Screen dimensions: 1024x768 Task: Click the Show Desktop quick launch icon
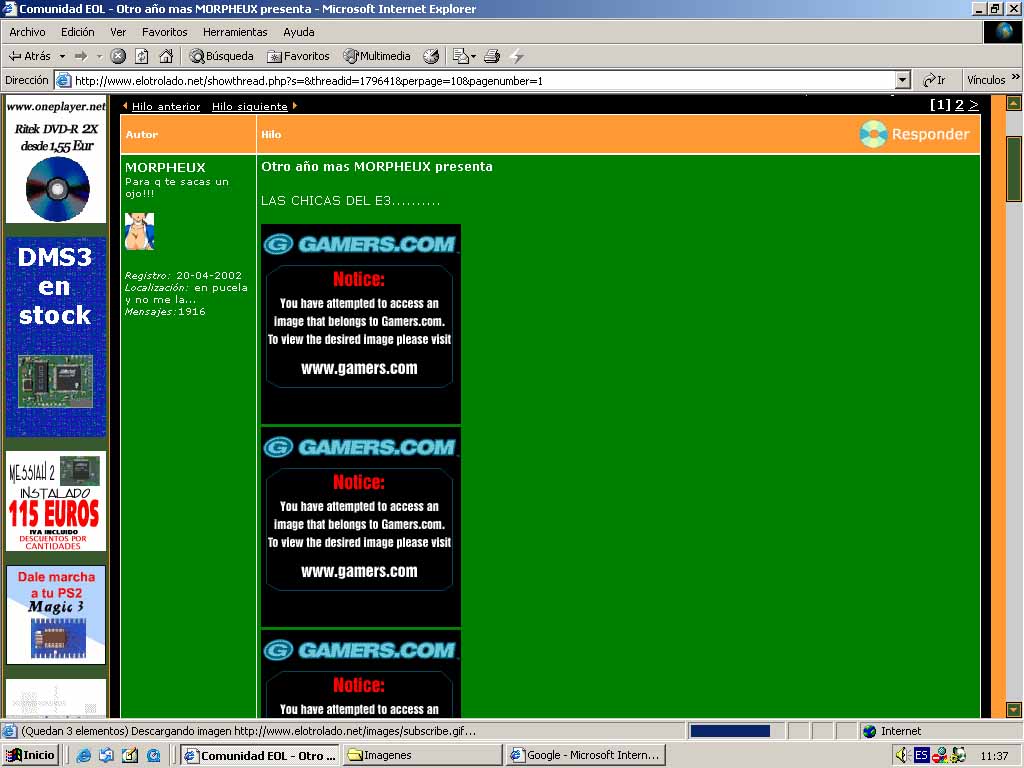click(x=106, y=756)
